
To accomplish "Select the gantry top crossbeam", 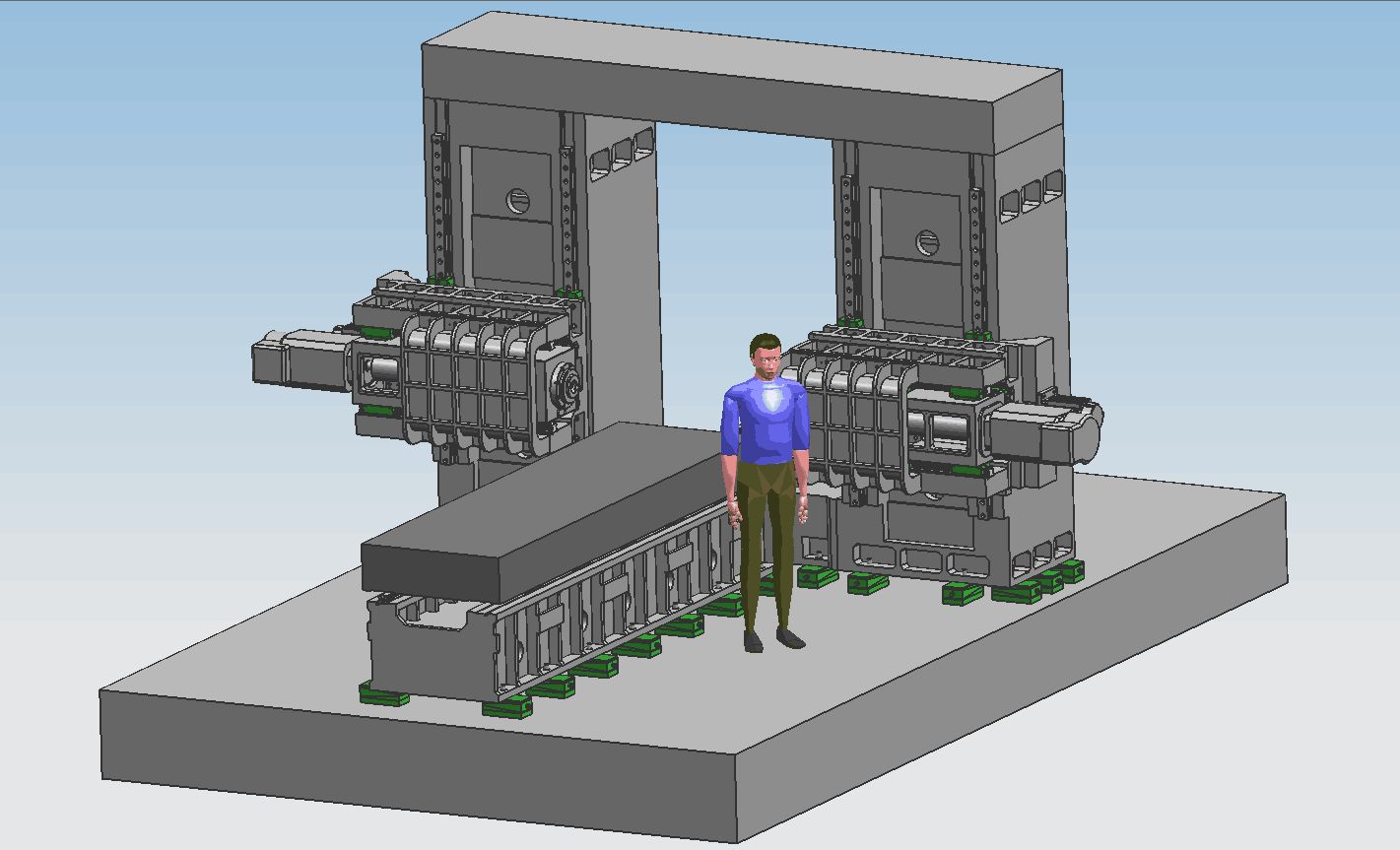I will point(742,82).
